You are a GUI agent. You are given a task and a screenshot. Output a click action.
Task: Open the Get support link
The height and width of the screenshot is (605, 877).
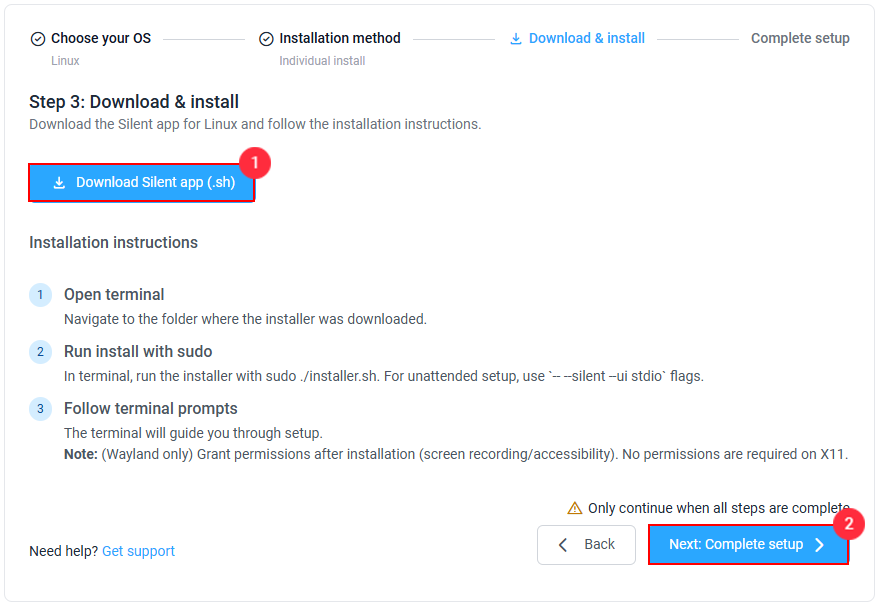(138, 551)
